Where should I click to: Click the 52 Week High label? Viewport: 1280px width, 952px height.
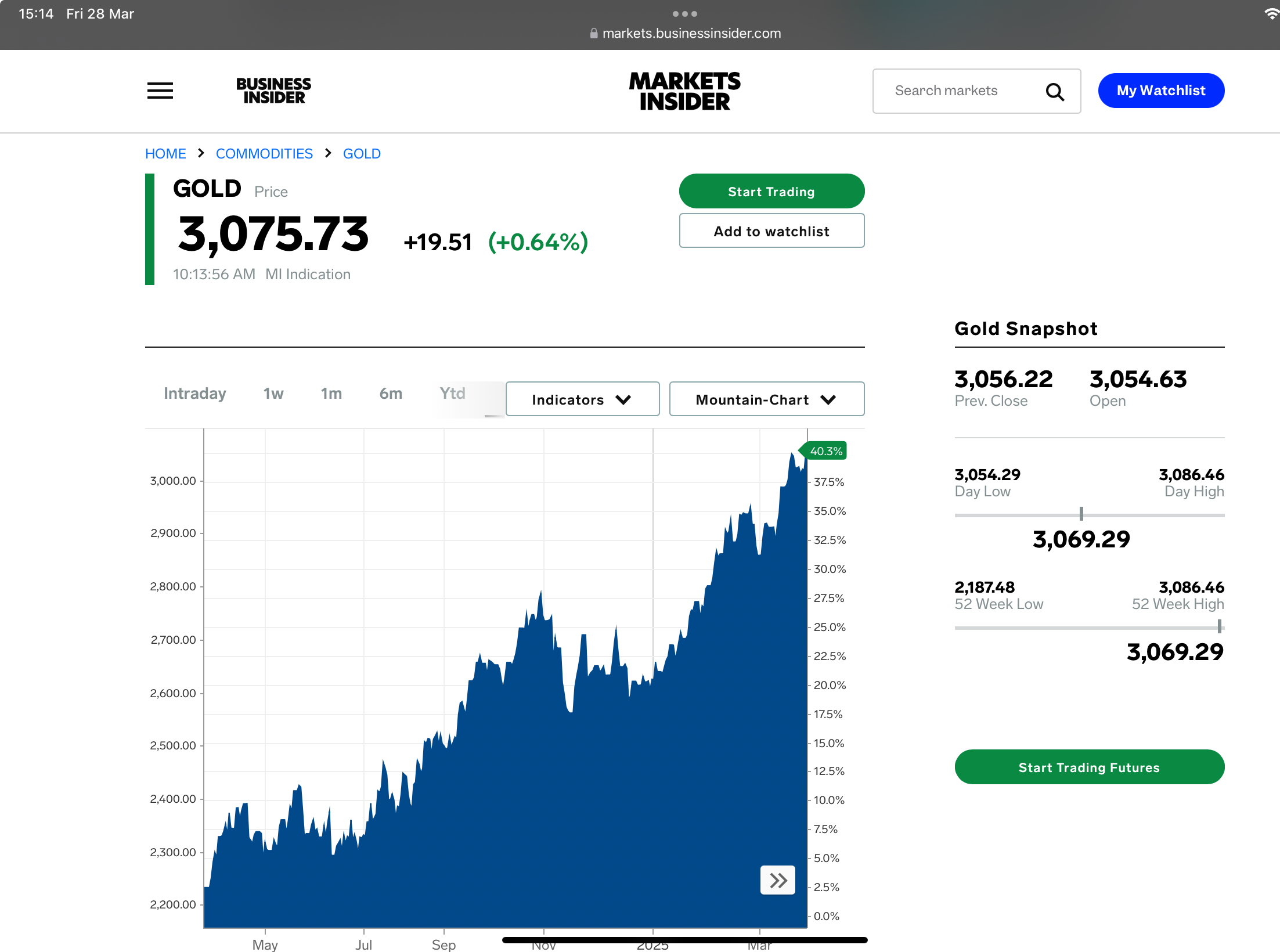pyautogui.click(x=1178, y=604)
